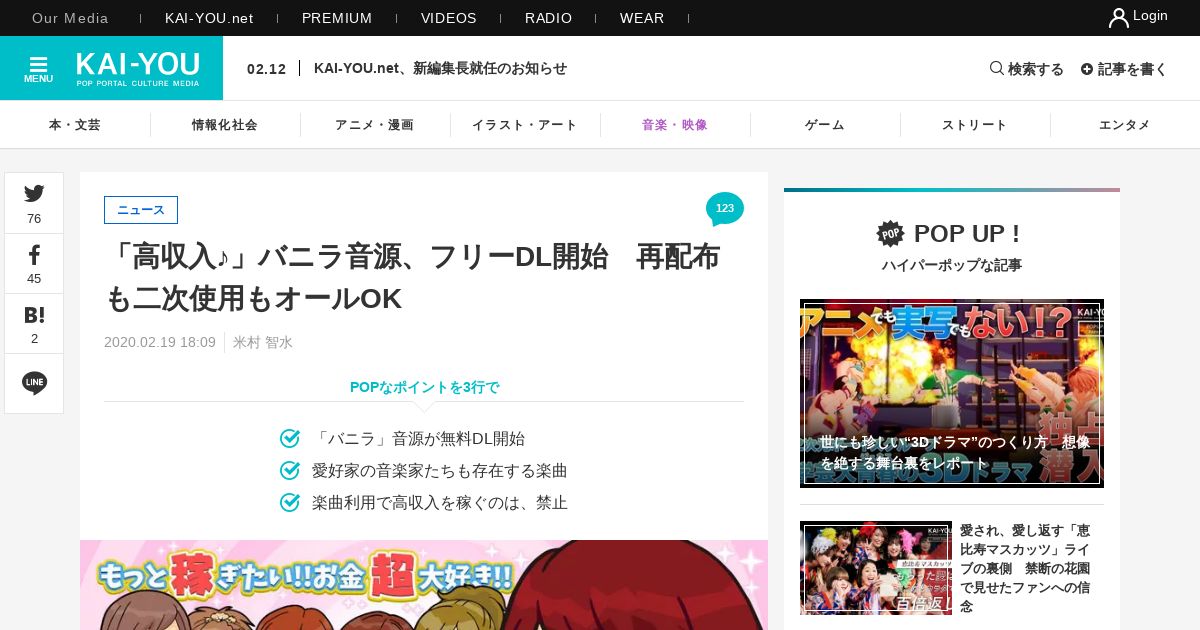The height and width of the screenshot is (630, 1200).
Task: Open 恵比寿マスカッツ article thumbnail
Action: pyautogui.click(x=876, y=568)
